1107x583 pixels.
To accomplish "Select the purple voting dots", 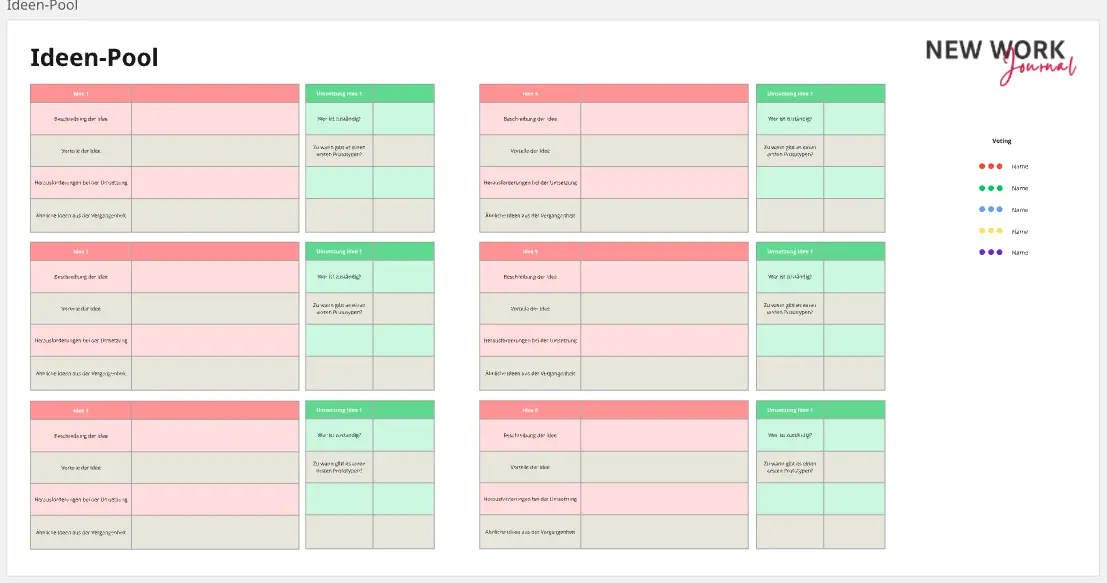I will coord(990,252).
